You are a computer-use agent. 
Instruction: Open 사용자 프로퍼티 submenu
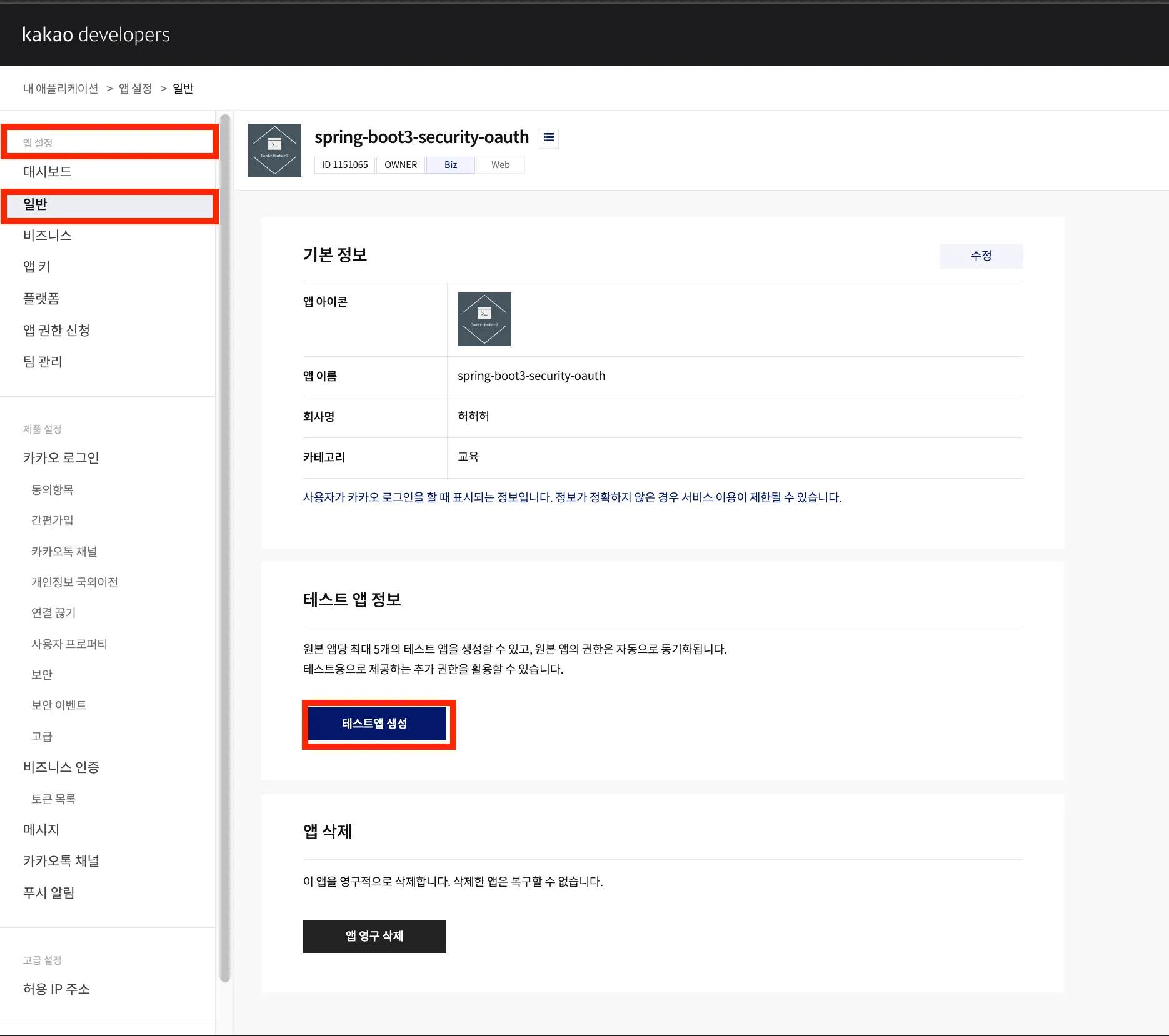(x=69, y=644)
